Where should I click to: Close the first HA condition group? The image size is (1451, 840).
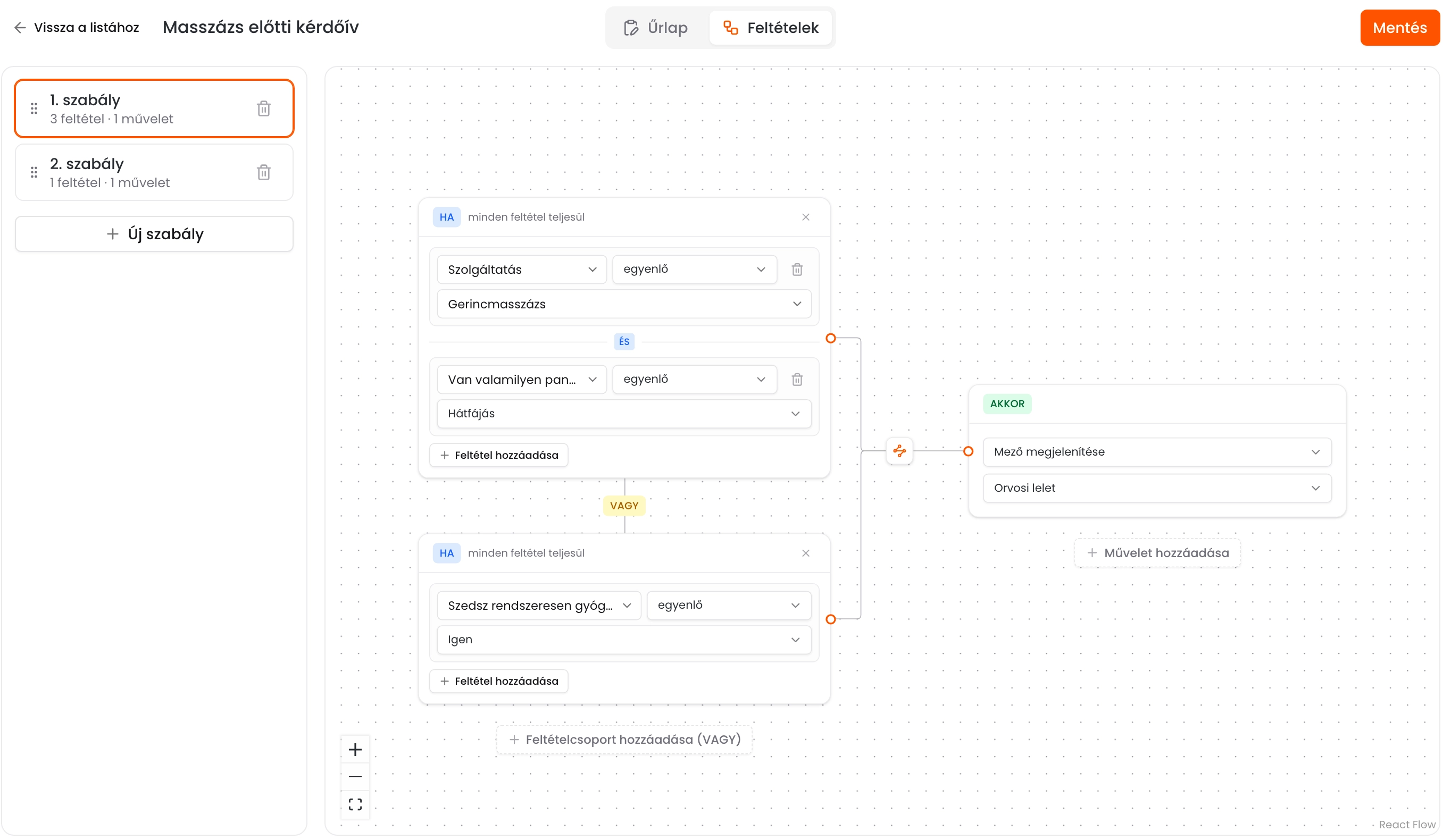(x=805, y=217)
